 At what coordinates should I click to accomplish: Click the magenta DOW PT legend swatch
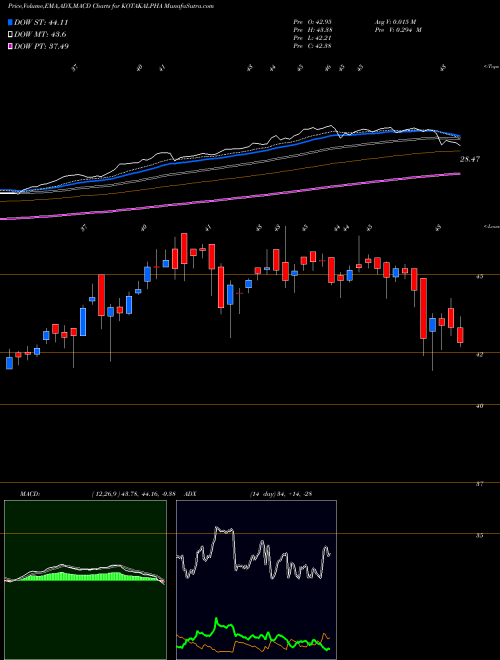(x=10, y=46)
